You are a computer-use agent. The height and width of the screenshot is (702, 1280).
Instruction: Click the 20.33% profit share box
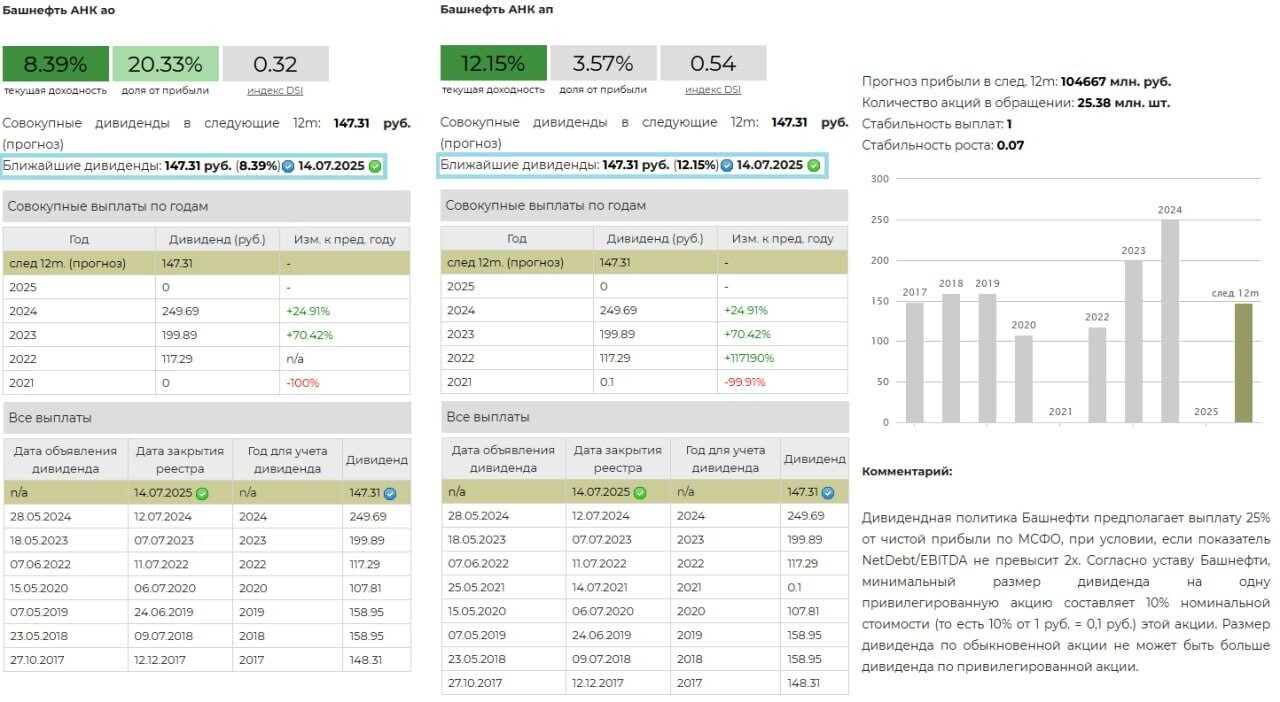point(165,64)
